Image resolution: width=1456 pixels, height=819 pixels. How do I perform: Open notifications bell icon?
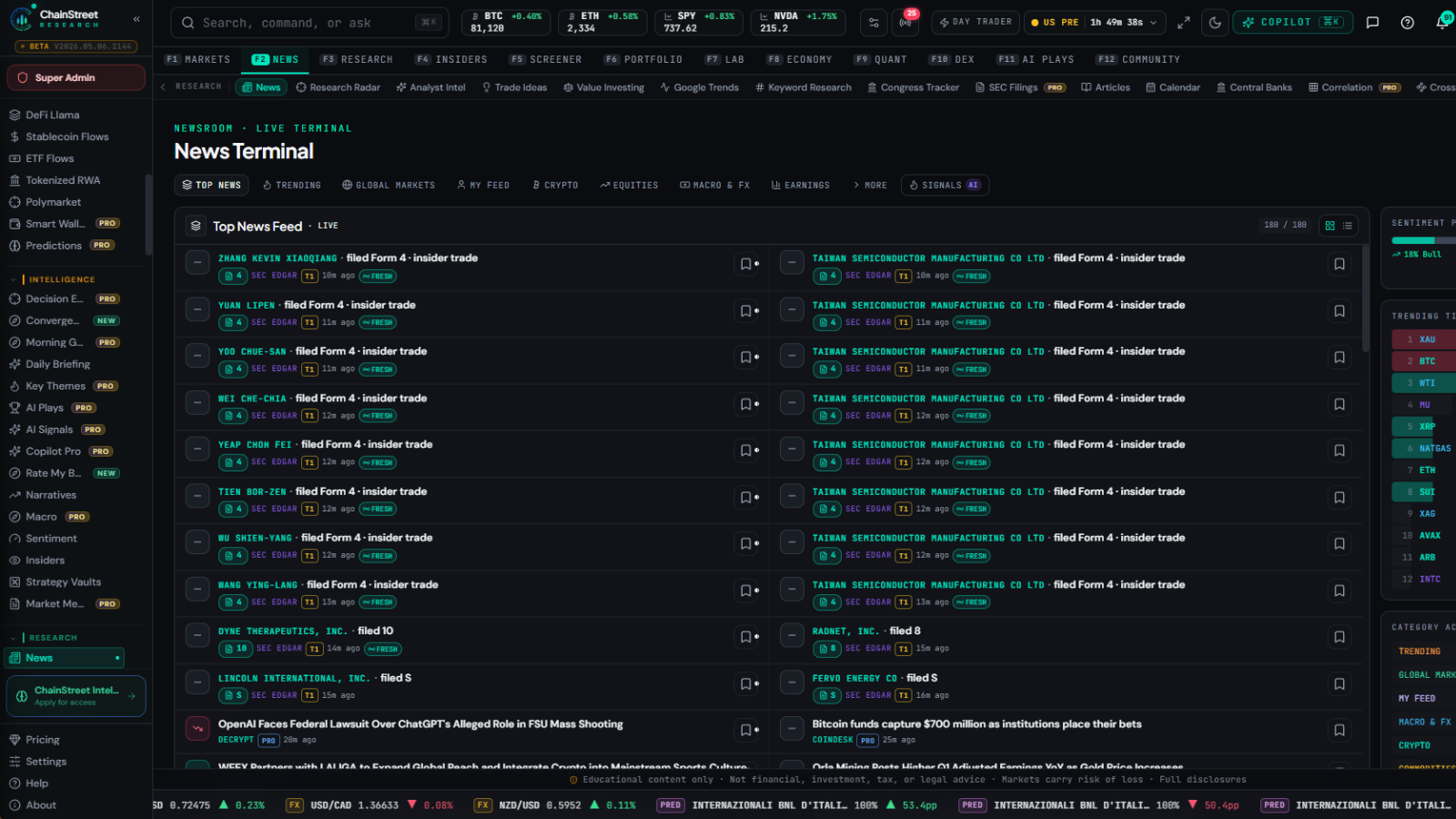1442,23
